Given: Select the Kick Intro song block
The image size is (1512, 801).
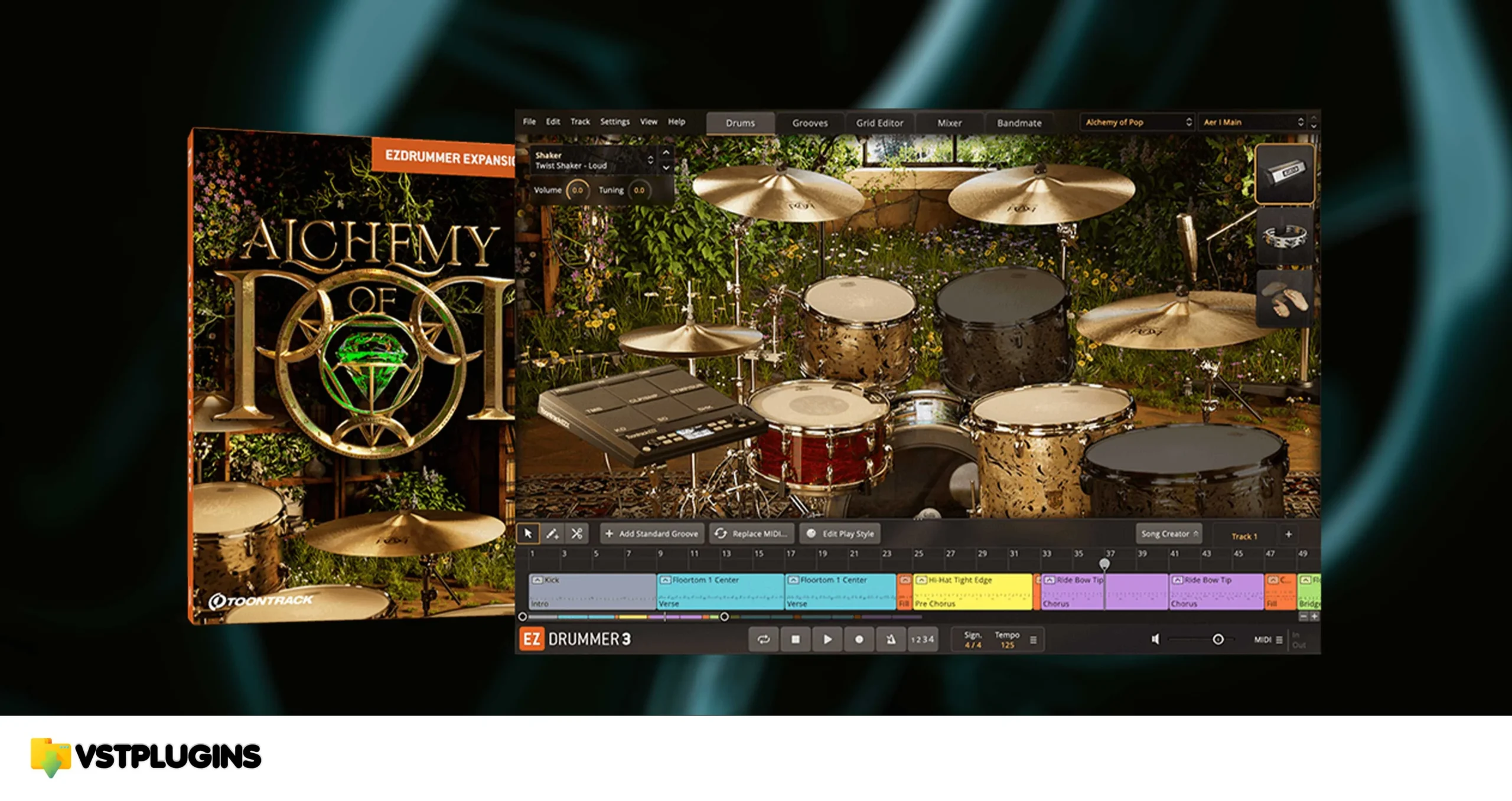Looking at the screenshot, I should [592, 591].
